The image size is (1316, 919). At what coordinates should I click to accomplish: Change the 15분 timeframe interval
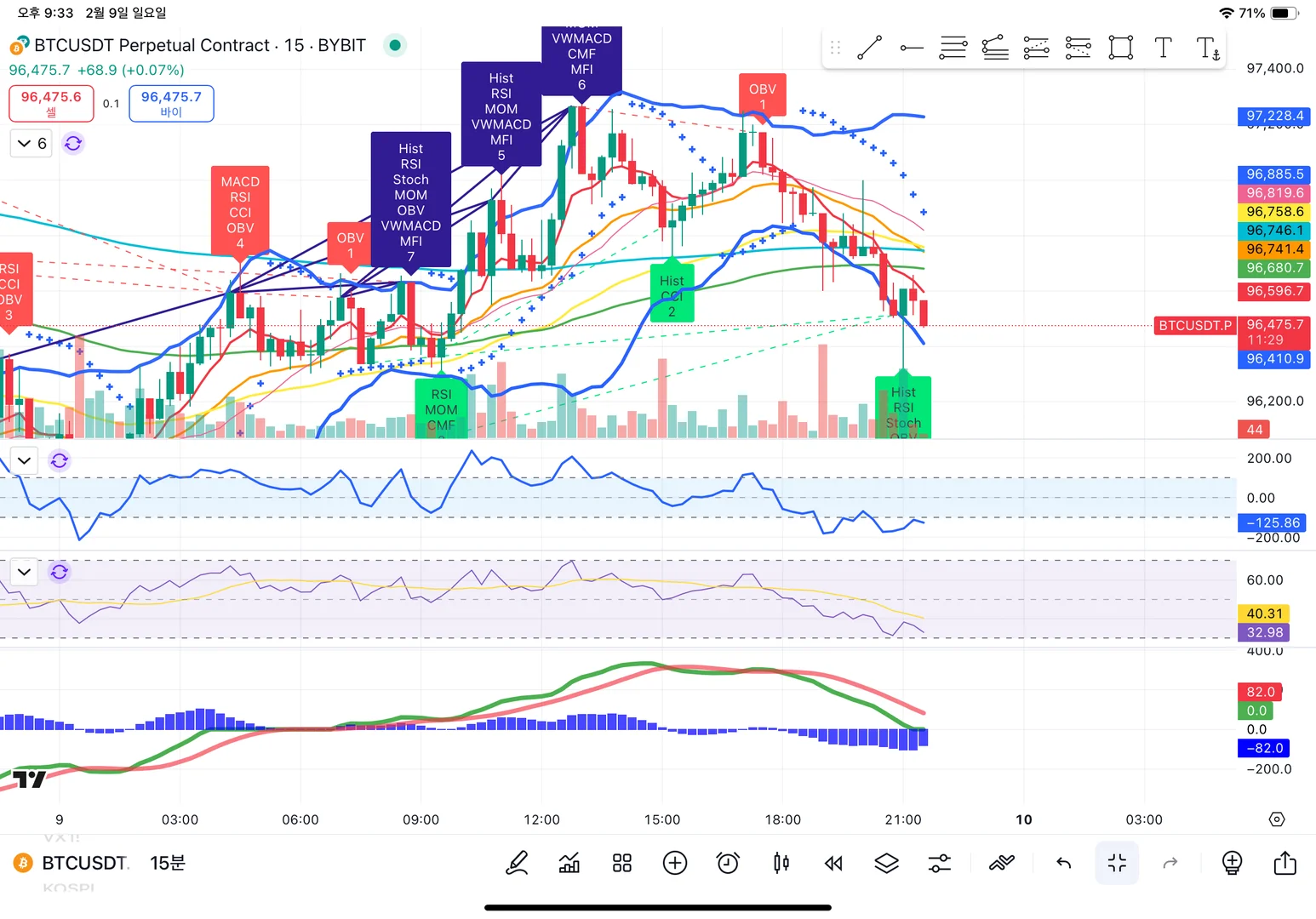168,863
